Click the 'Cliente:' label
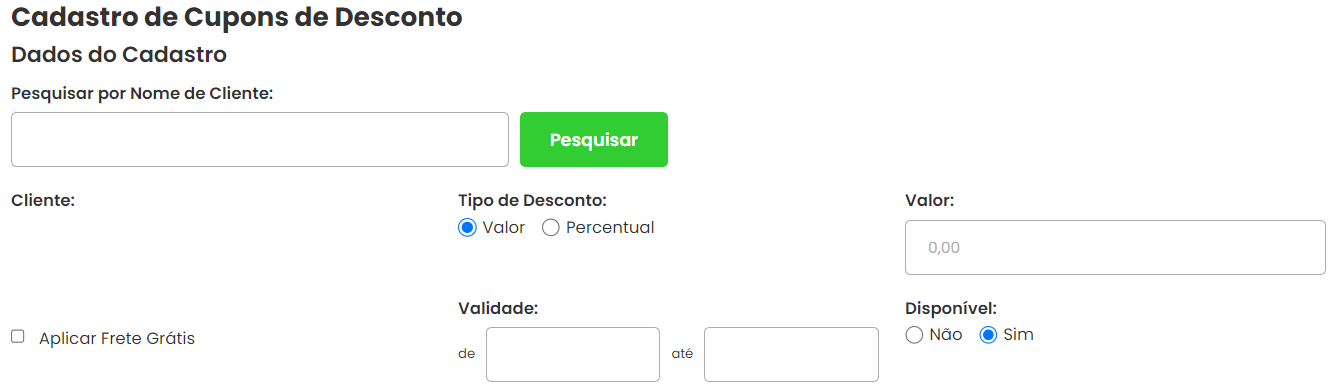The width and height of the screenshot is (1331, 389). pyautogui.click(x=43, y=200)
